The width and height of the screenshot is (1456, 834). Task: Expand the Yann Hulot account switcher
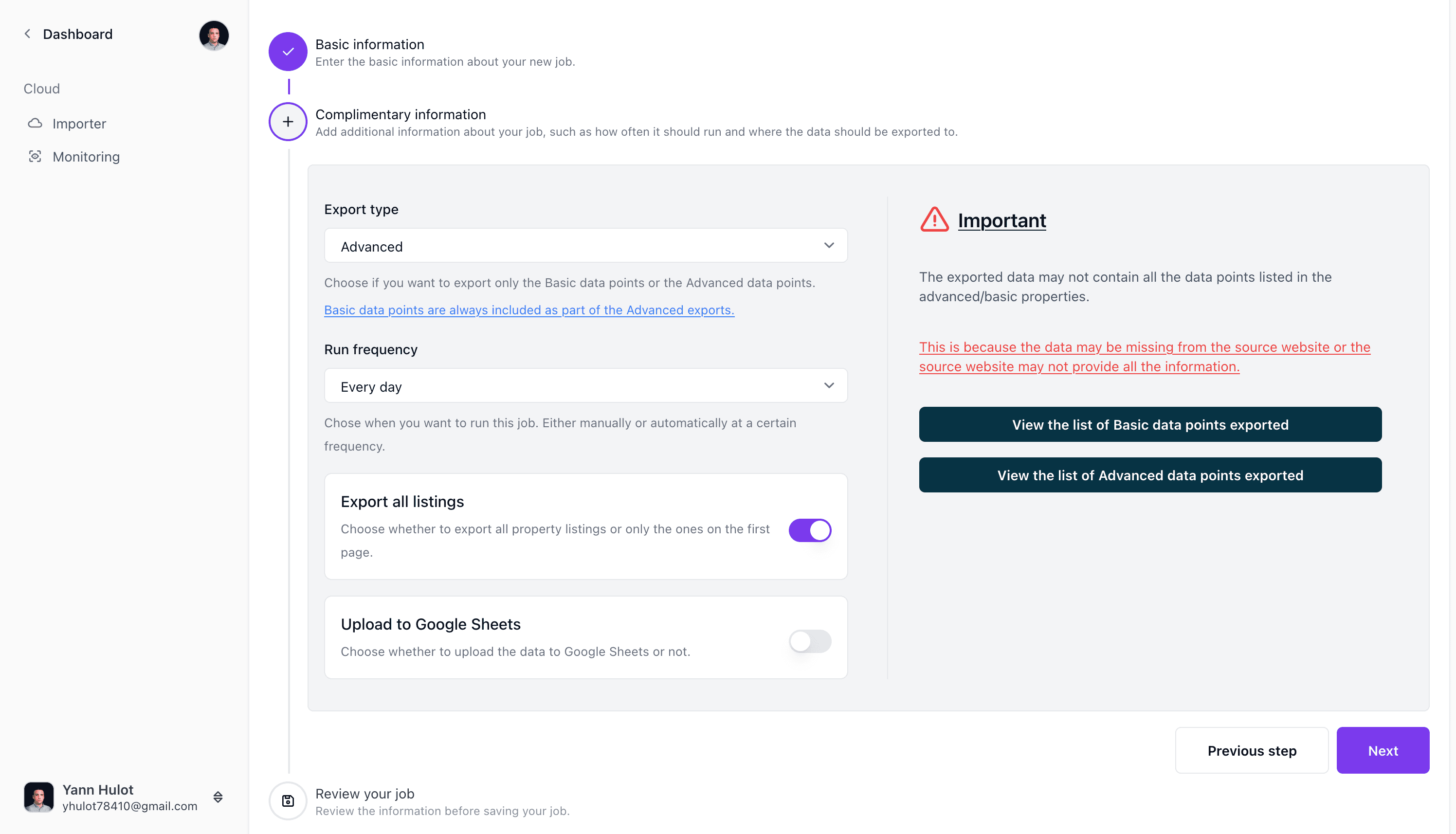218,797
